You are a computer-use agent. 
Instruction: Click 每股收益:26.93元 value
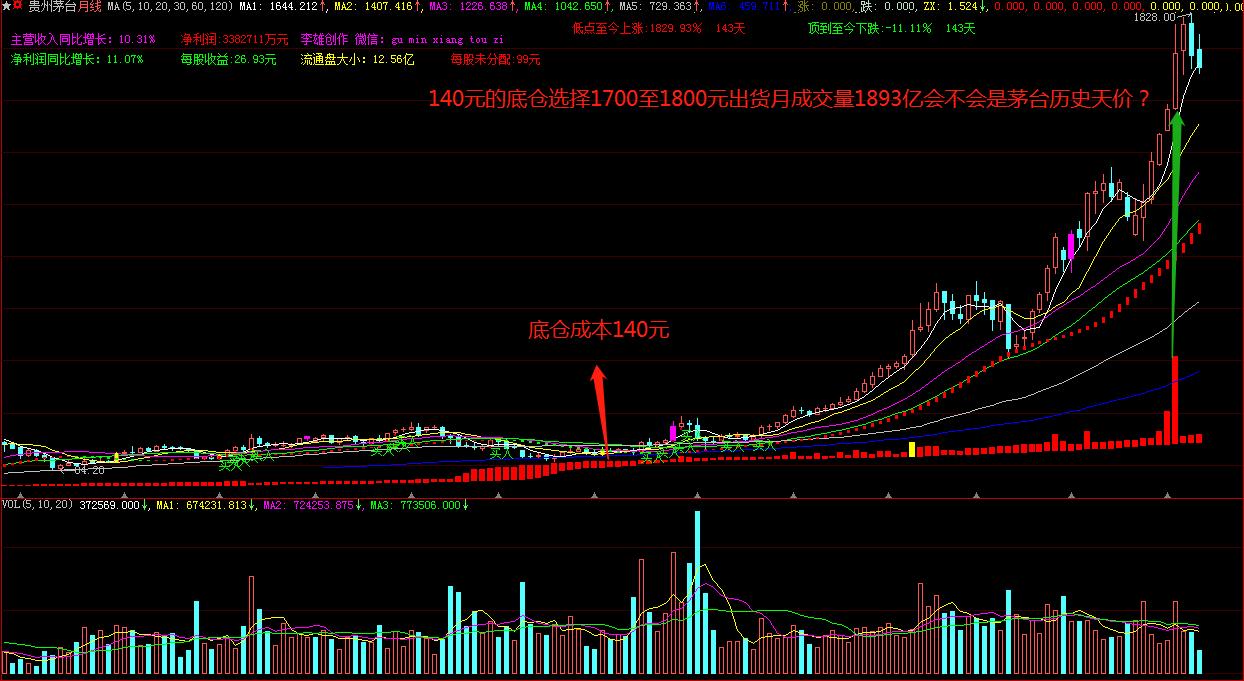pos(229,60)
